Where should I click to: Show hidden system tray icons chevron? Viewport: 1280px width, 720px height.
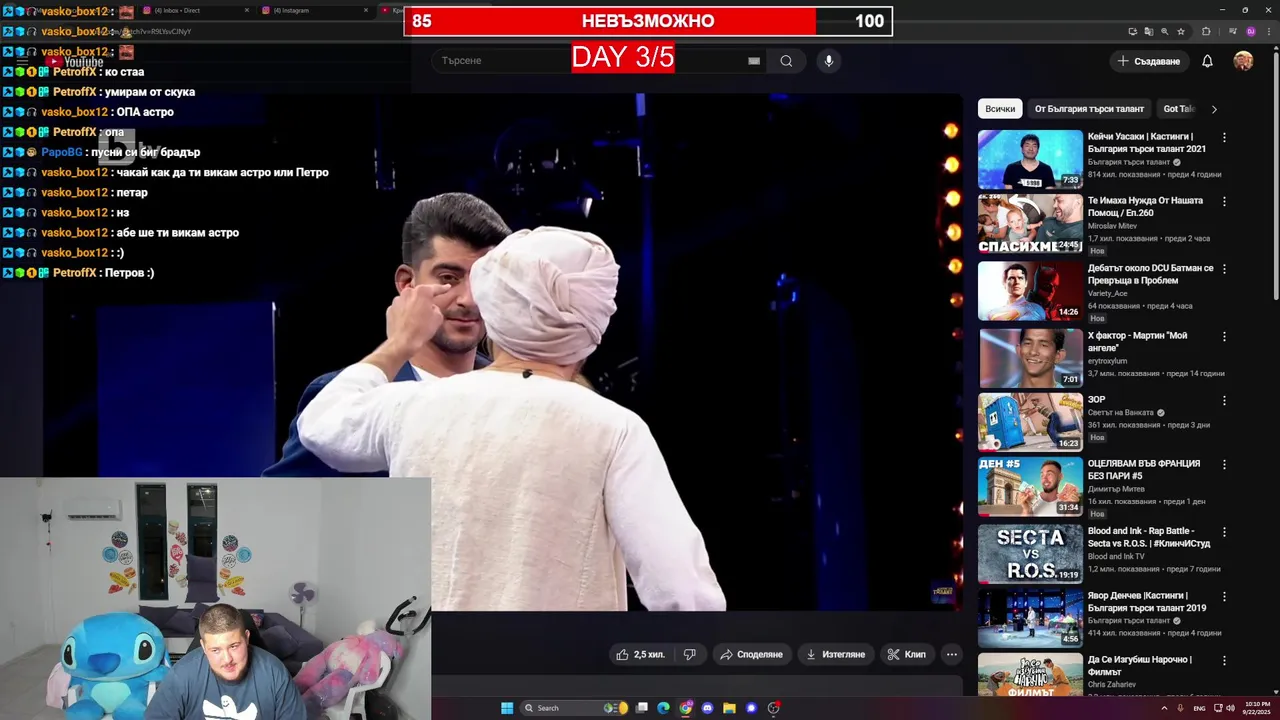click(x=1165, y=708)
